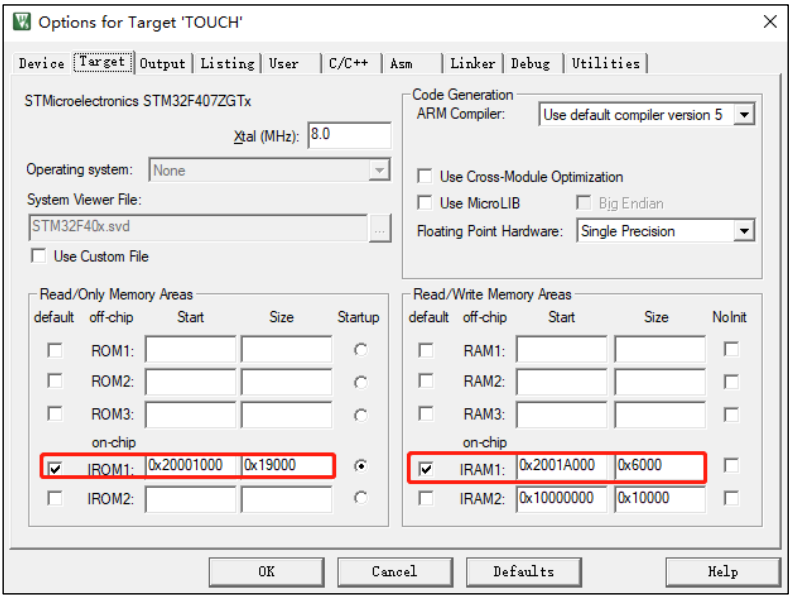Click the Xtal (MHz) input field

(349, 135)
